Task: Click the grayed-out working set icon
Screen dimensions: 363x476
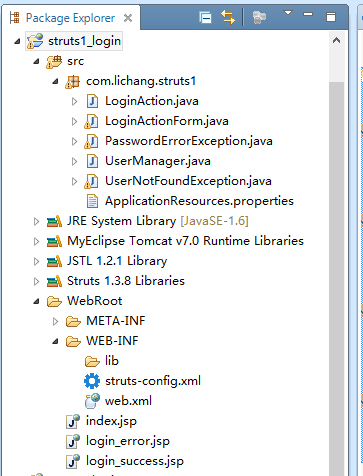Action: (259, 17)
